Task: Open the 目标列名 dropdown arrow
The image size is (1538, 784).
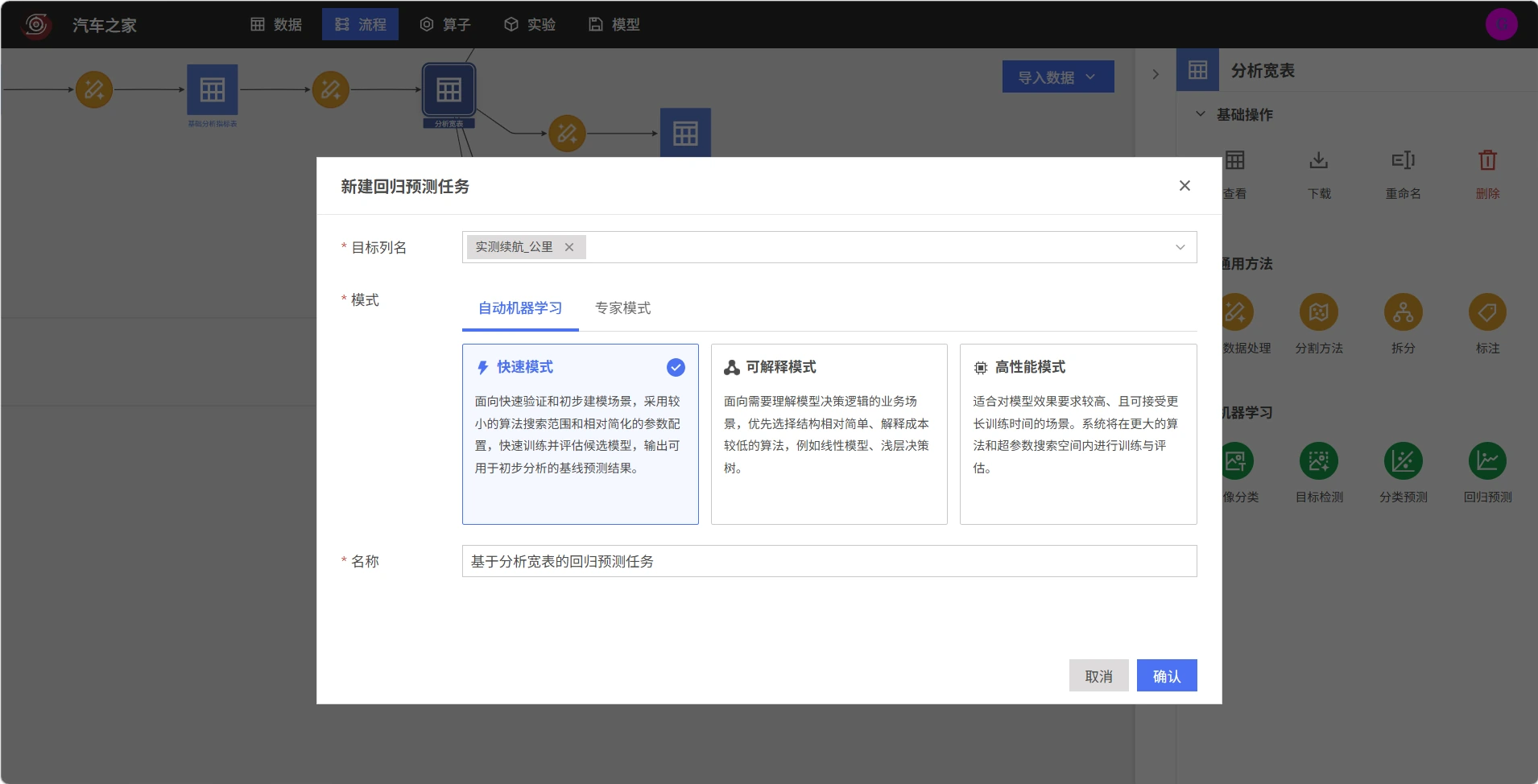Action: tap(1180, 247)
